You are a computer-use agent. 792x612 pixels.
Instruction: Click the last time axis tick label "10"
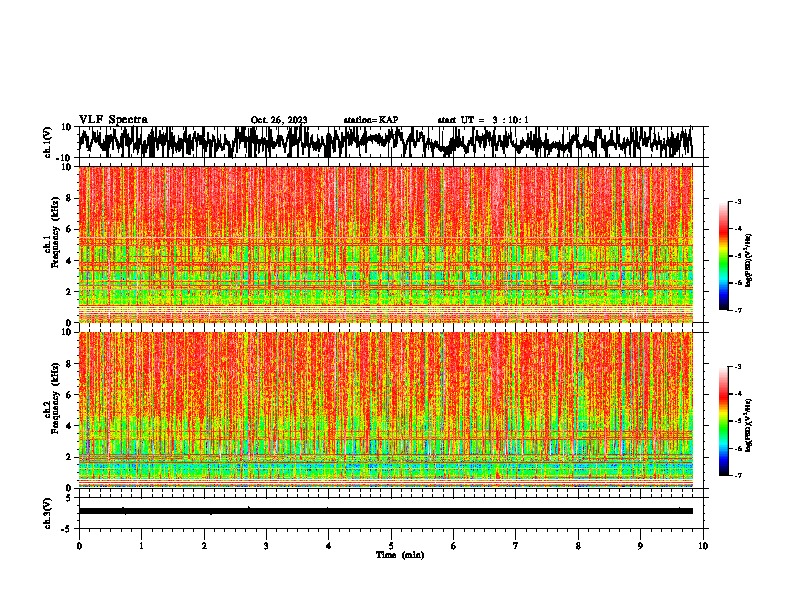[x=703, y=546]
